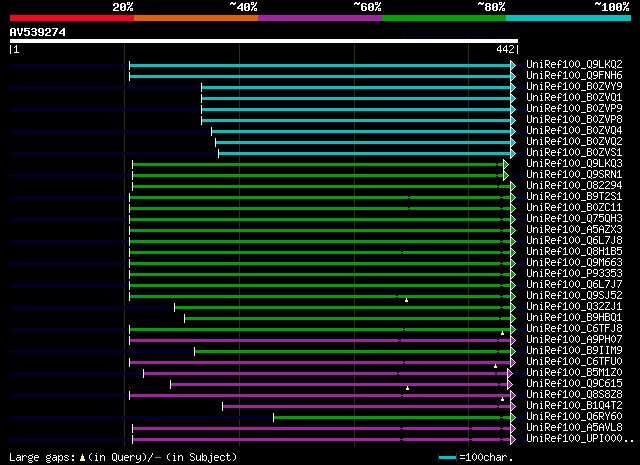Image resolution: width=640 pixels, height=465 pixels.
Task: Select the UniRef100_A9PH07 label
Action: click(574, 340)
